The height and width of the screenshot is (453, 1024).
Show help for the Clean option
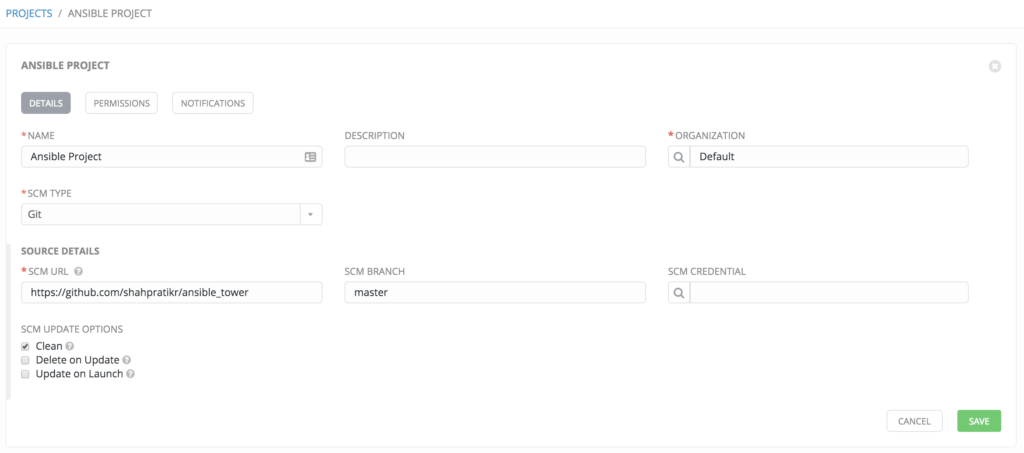69,346
